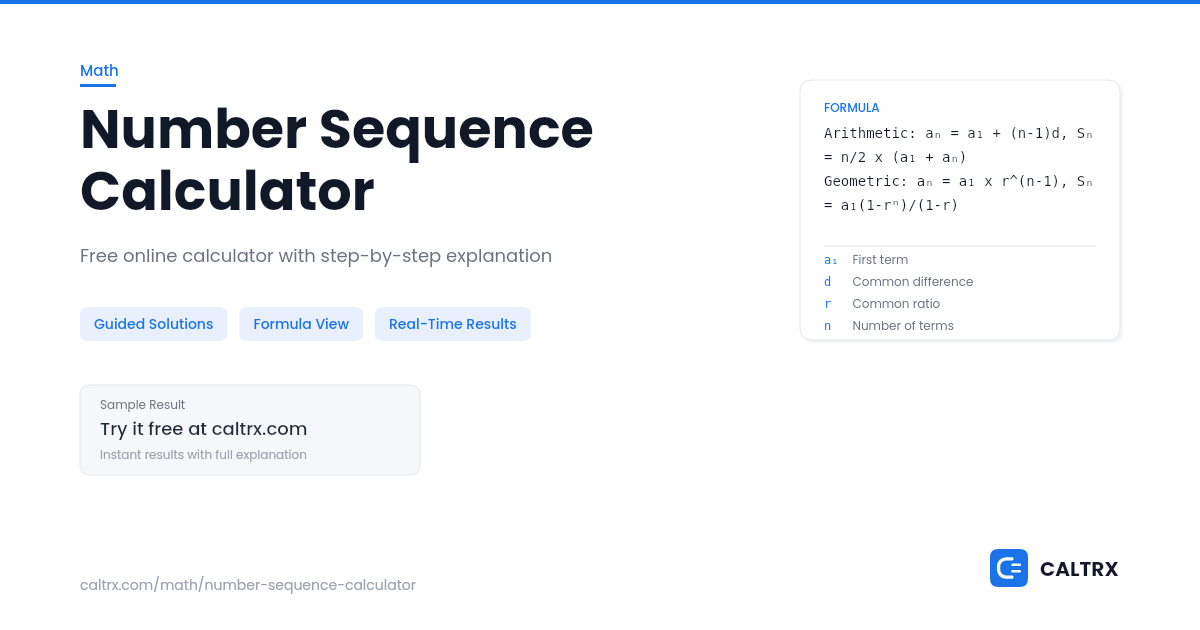Click Instant results with full explanation text
Viewport: 1200px width, 630px height.
tap(203, 455)
